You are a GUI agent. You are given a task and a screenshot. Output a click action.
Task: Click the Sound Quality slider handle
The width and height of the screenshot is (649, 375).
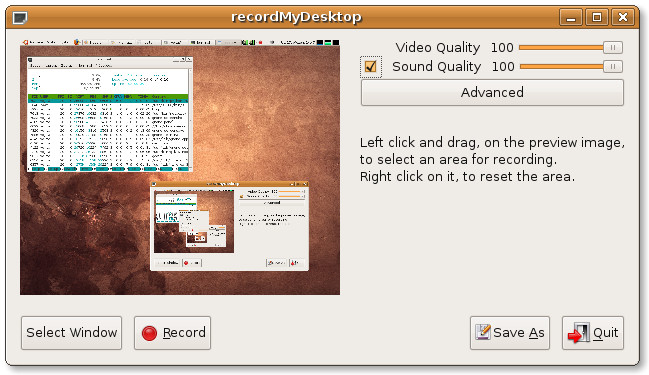pos(613,67)
